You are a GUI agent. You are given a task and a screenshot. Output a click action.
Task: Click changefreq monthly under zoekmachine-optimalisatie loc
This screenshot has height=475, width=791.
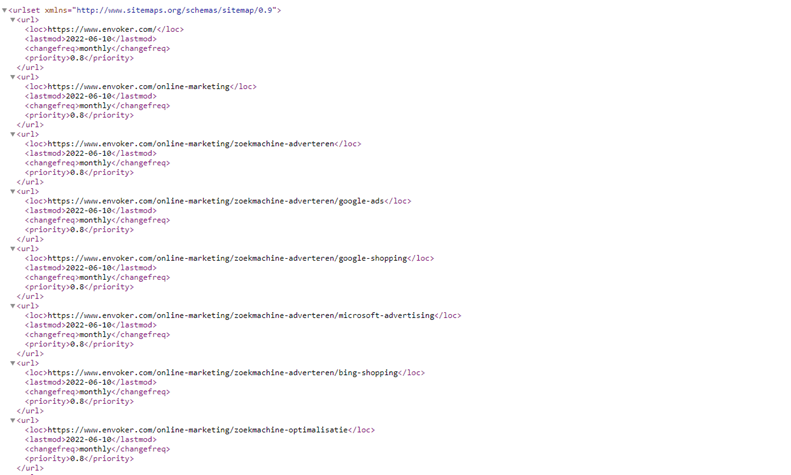[x=95, y=449]
